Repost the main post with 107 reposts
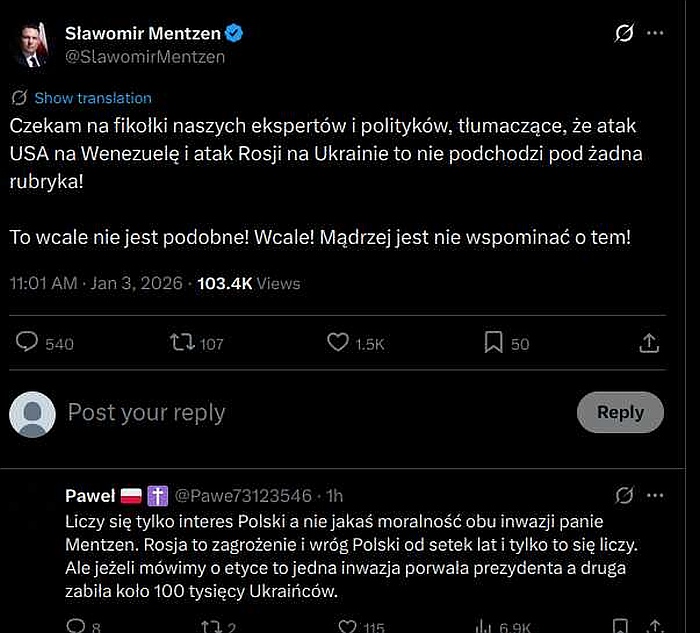The image size is (700, 633). [x=182, y=343]
